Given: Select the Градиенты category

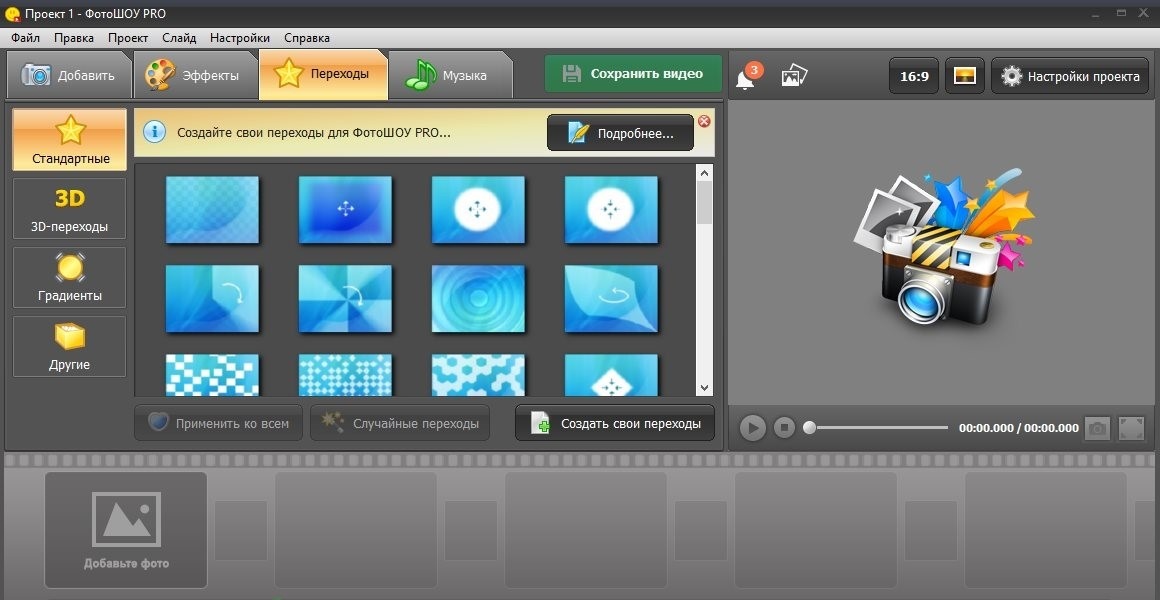Looking at the screenshot, I should [x=70, y=277].
